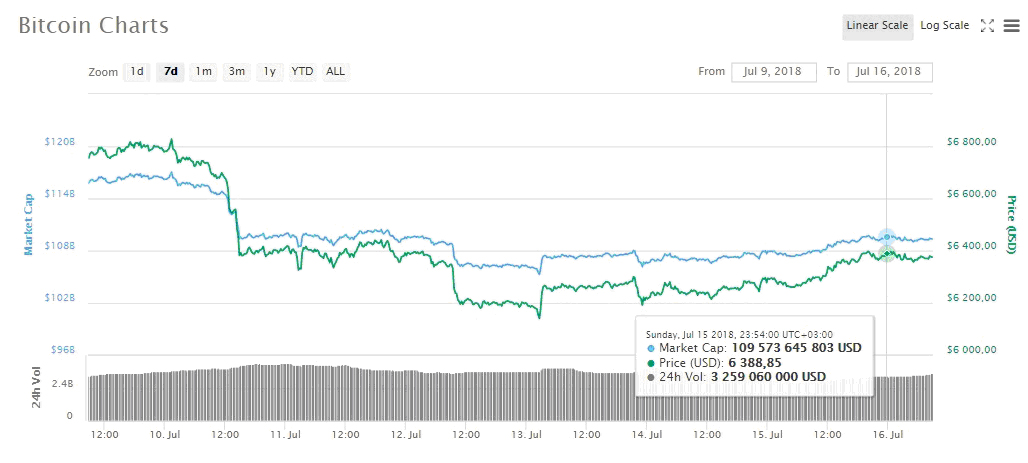The width and height of the screenshot is (1028, 463).
Task: Click the Price (USD) axis title
Action: [1011, 224]
